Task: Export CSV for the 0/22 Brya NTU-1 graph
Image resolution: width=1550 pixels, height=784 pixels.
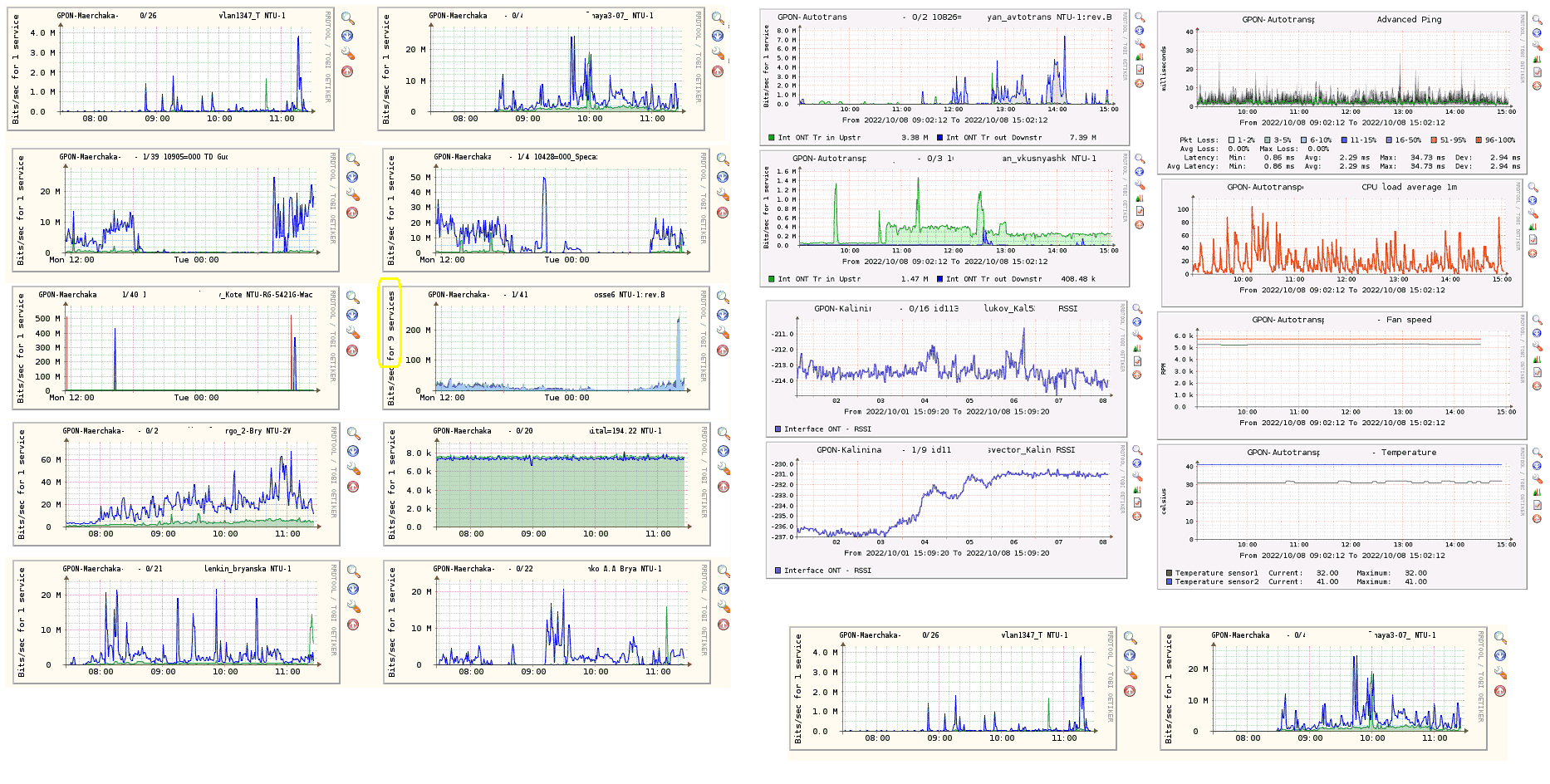Action: (723, 589)
